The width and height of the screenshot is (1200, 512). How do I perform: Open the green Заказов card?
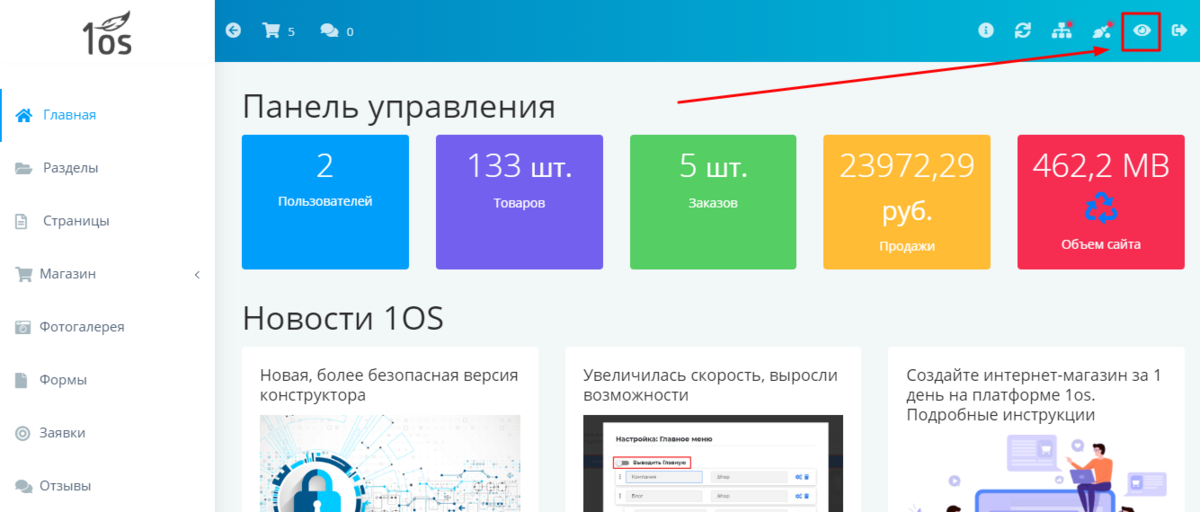coord(713,202)
